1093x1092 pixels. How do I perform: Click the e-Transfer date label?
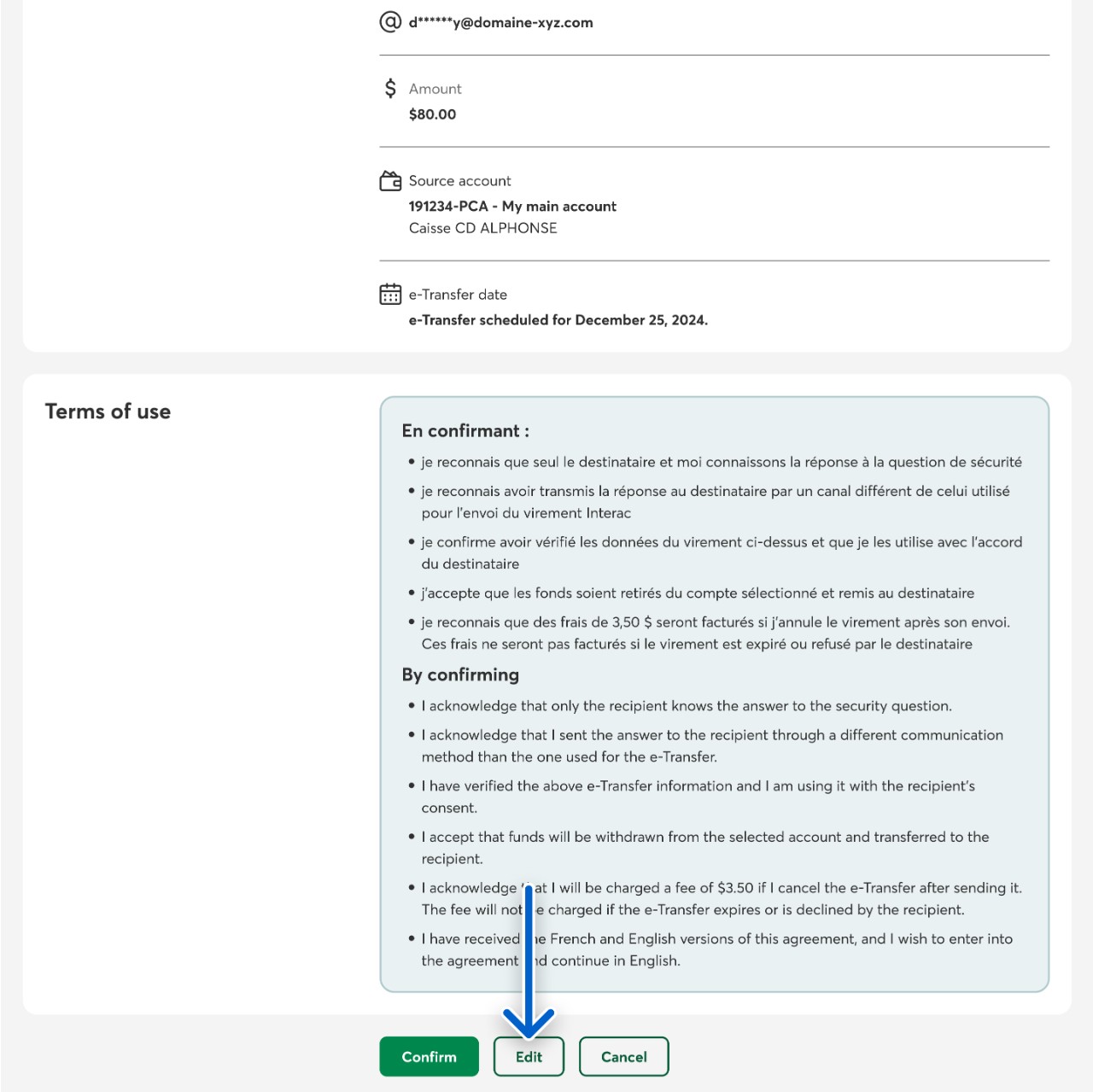pyautogui.click(x=458, y=295)
